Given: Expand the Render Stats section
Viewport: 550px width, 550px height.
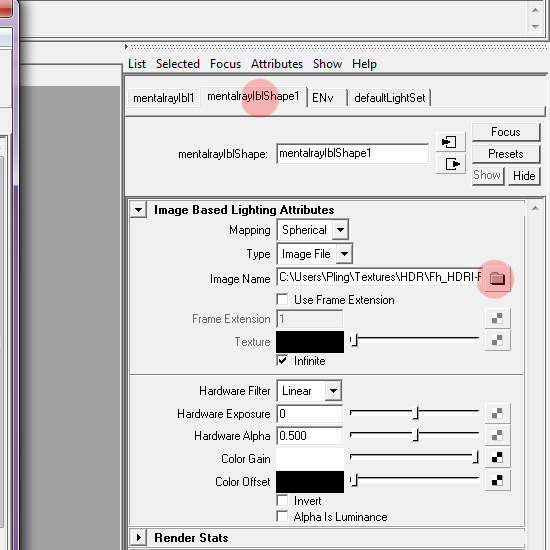Looking at the screenshot, I should 139,537.
